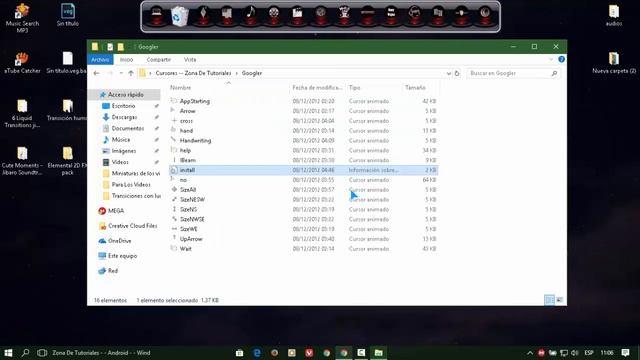Select the audios desktop folder

(614, 16)
